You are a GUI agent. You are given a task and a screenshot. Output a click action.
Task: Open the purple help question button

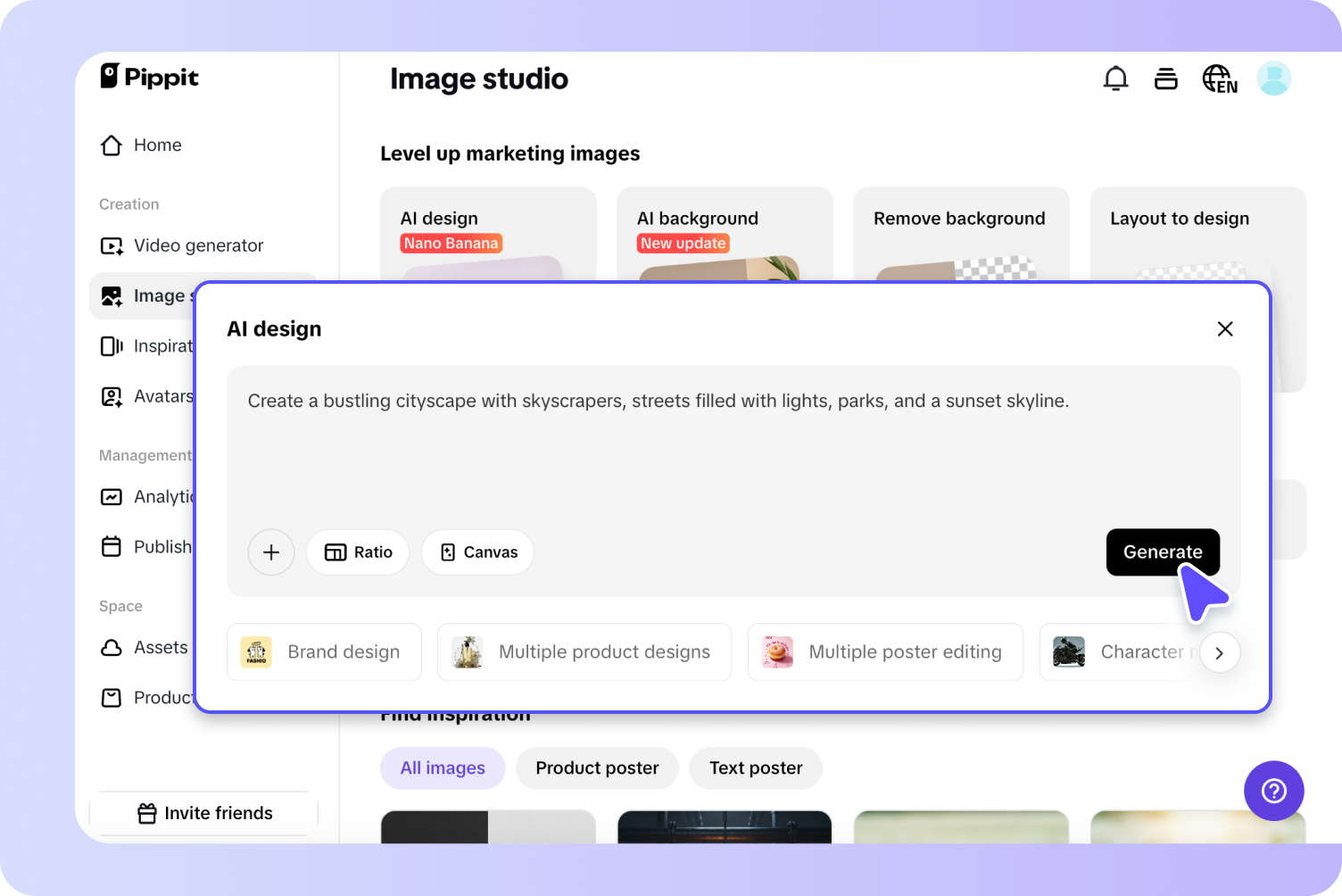pos(1273,791)
